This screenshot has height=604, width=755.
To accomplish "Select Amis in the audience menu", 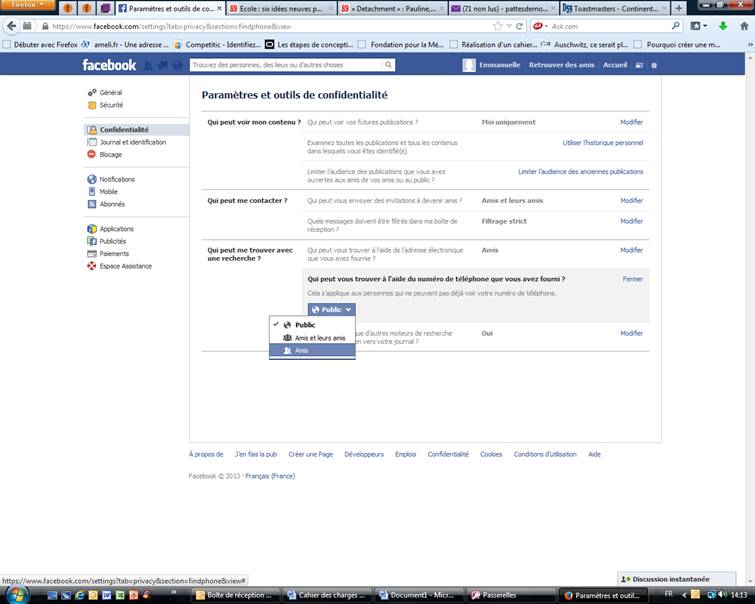I will (x=312, y=351).
